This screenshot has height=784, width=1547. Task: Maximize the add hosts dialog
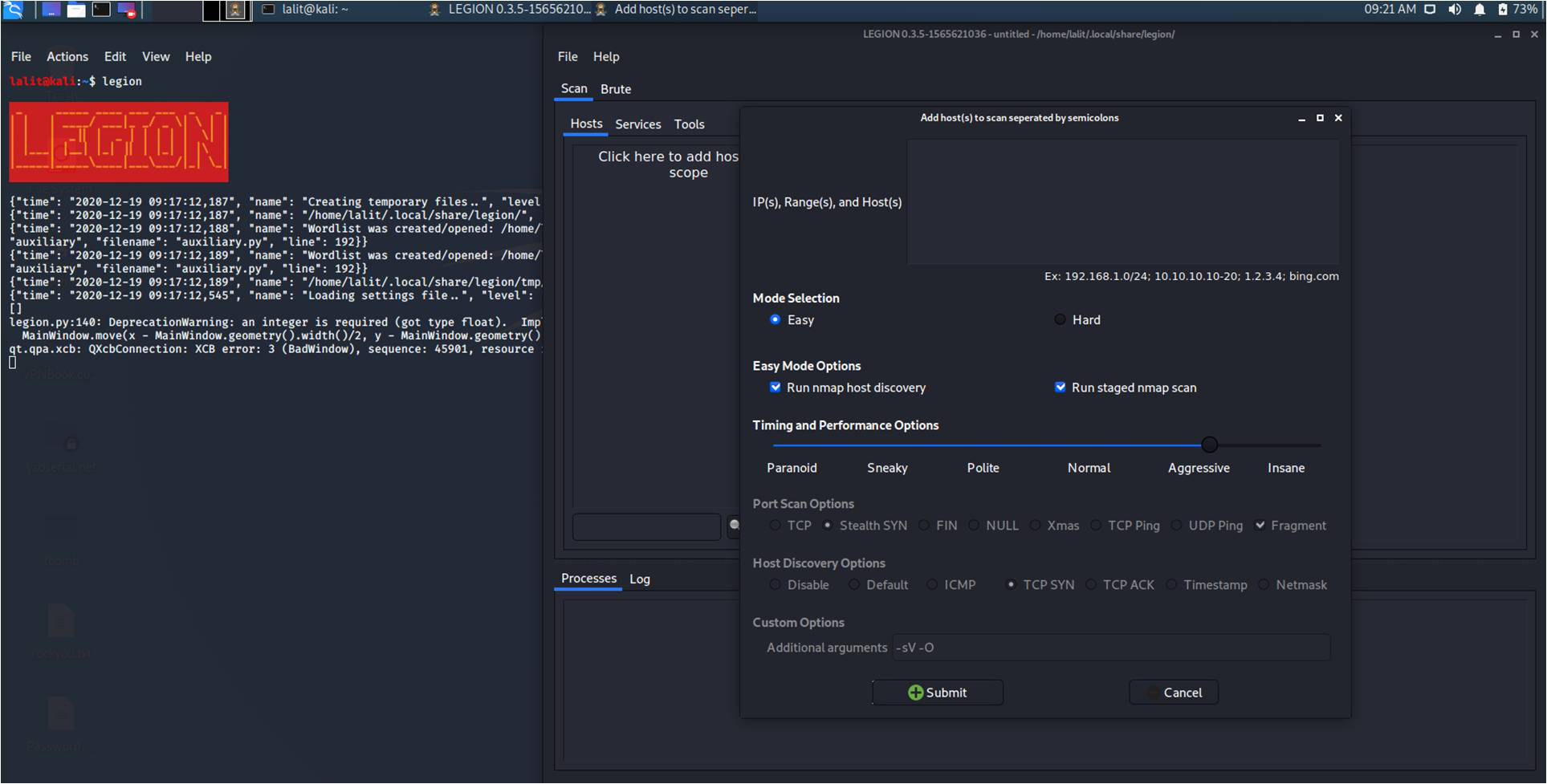(x=1320, y=118)
